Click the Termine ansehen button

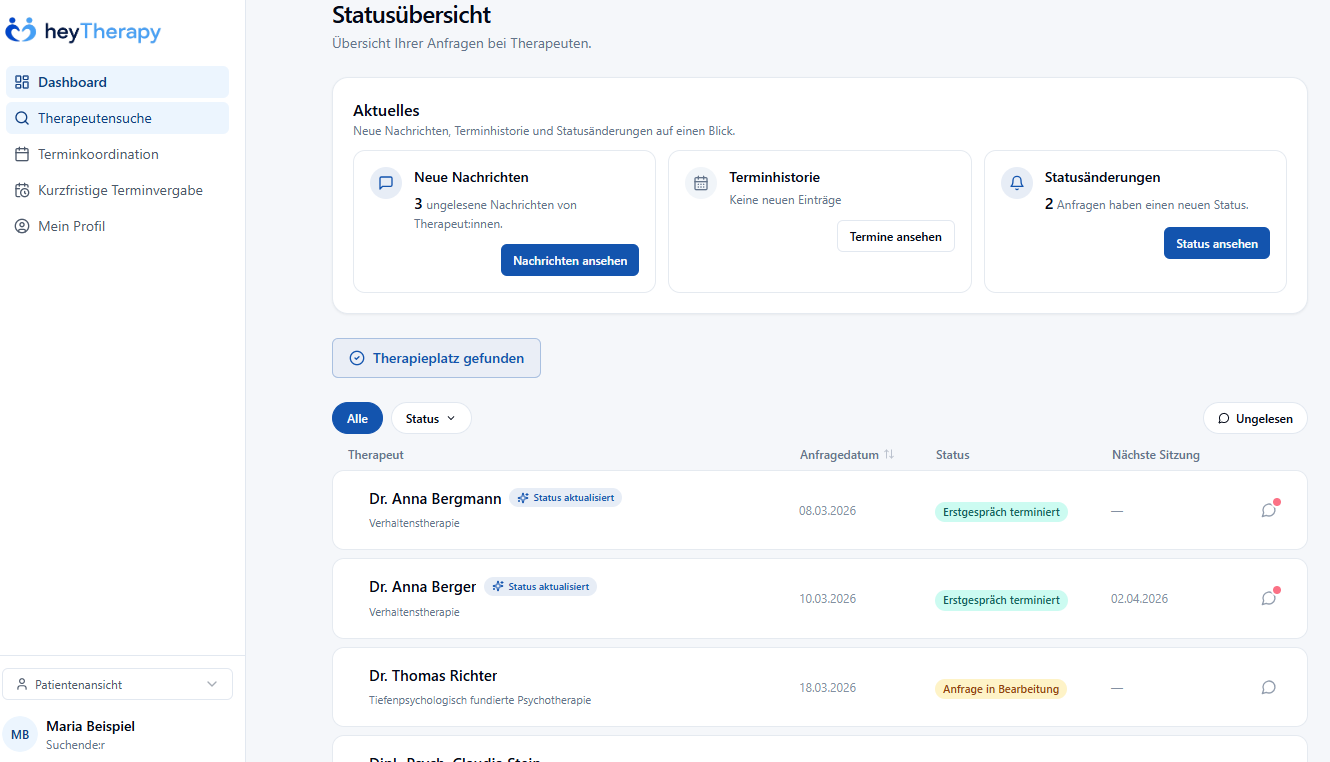click(896, 237)
